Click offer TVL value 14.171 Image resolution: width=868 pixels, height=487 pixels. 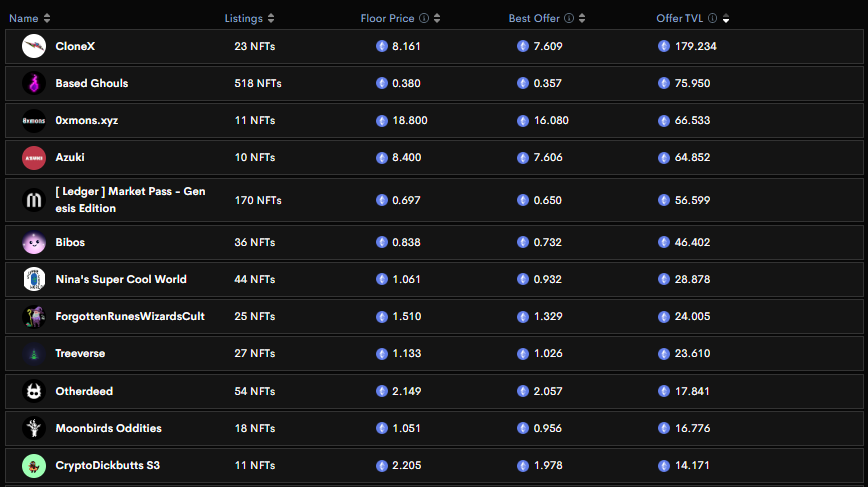(x=692, y=465)
